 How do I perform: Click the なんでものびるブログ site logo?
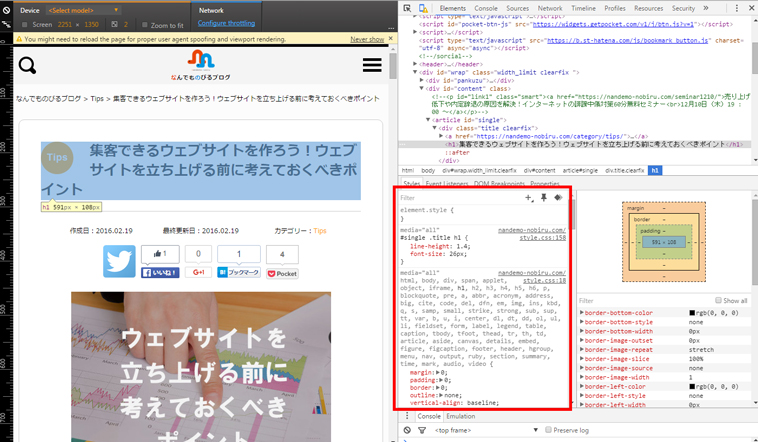[x=201, y=65]
